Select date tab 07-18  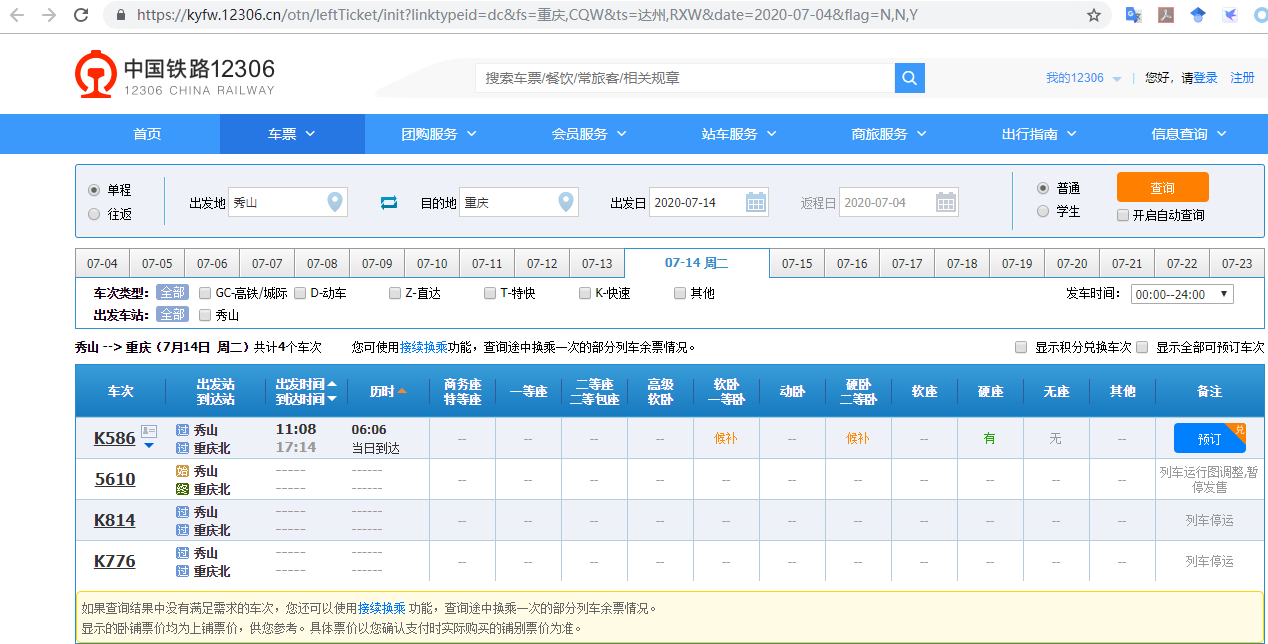coord(962,264)
